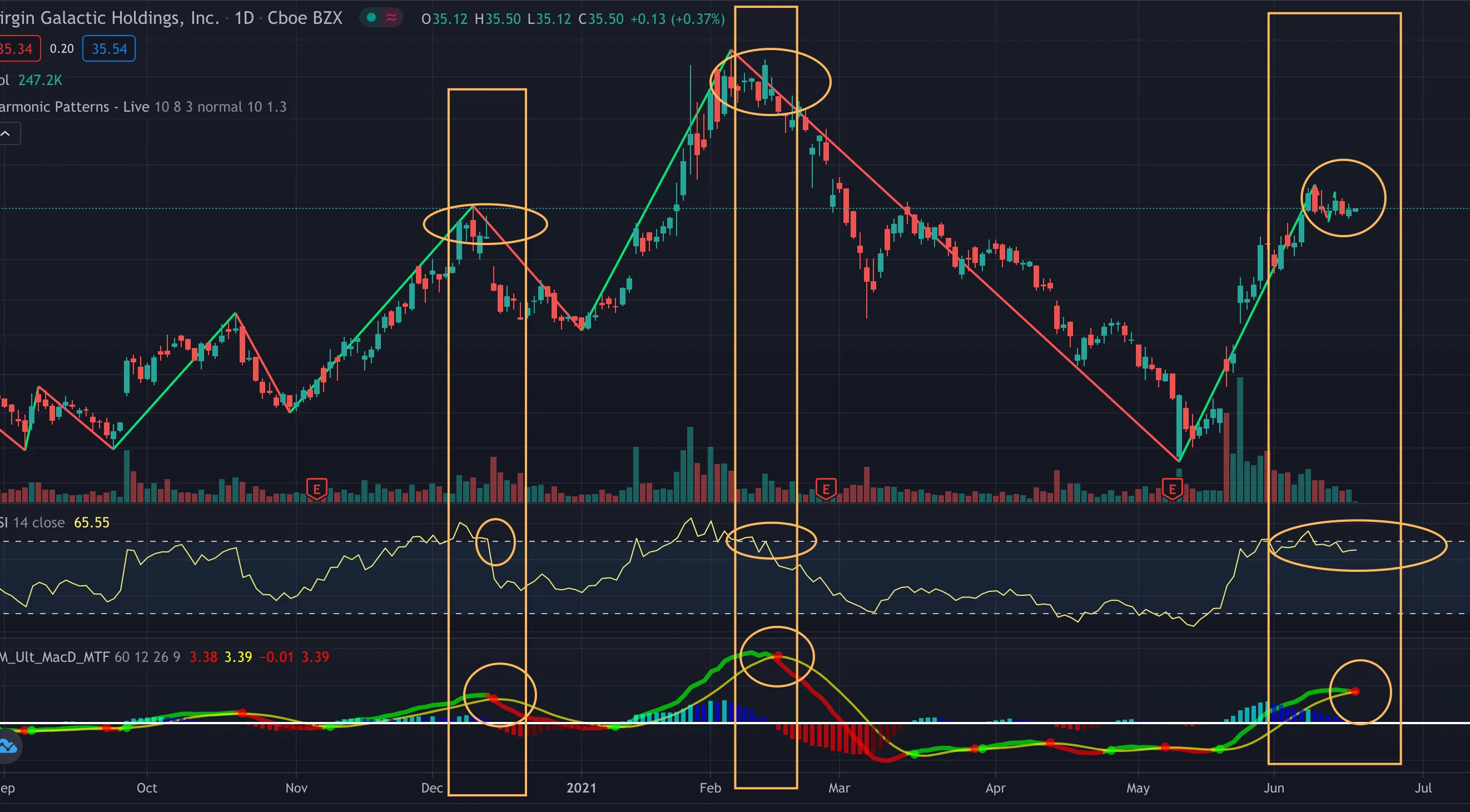Open the Virgin Galactic Holdings symbol title
This screenshot has height=812, width=1470.
coord(110,18)
